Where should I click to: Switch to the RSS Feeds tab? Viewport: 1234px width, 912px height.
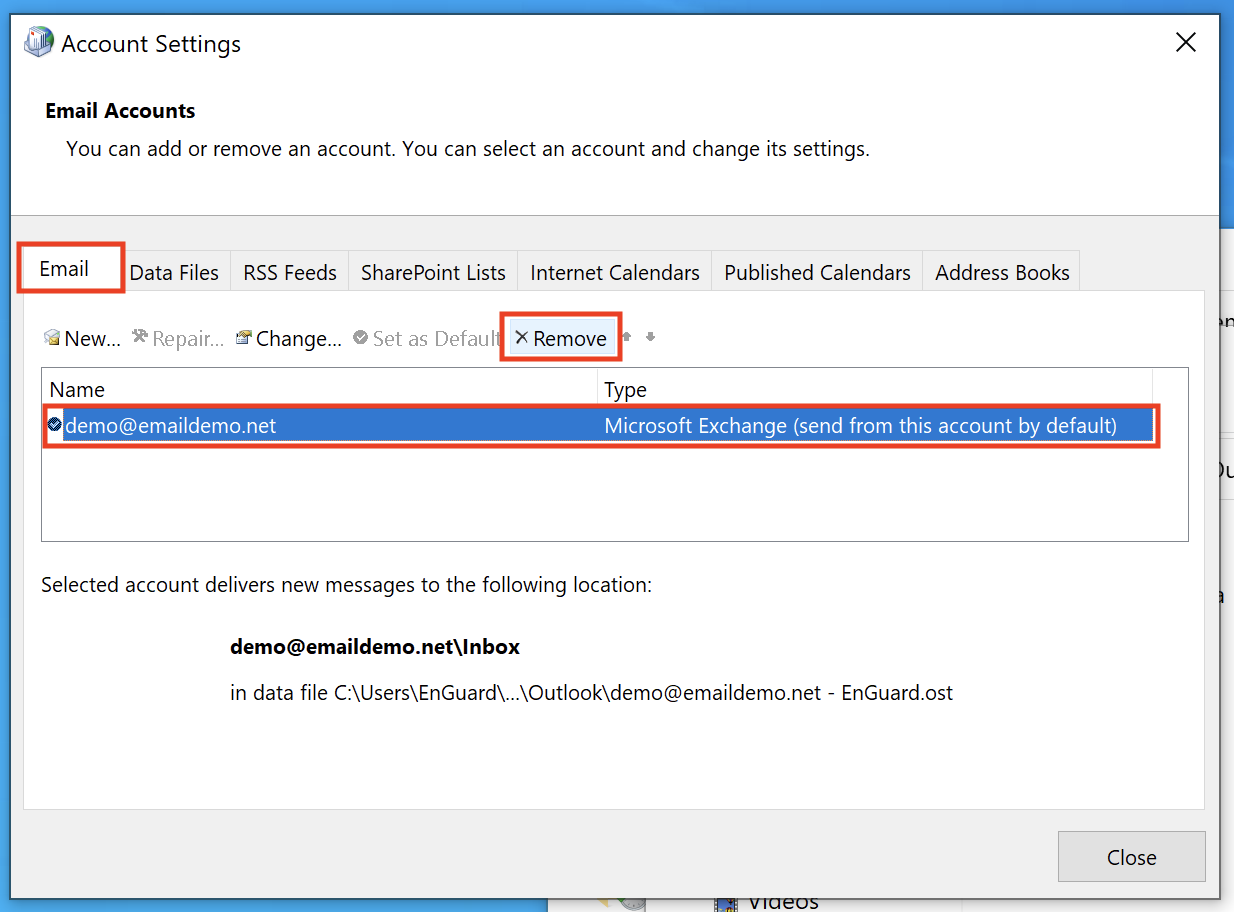click(x=290, y=273)
